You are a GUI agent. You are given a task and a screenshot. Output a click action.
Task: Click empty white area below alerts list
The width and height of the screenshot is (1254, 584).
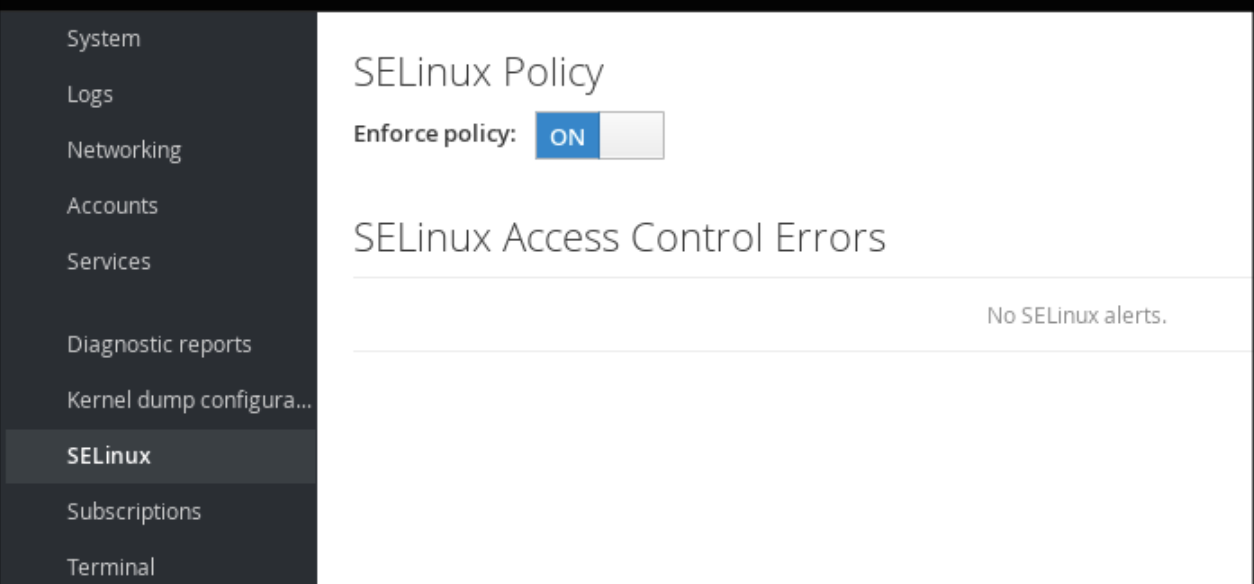(780, 470)
